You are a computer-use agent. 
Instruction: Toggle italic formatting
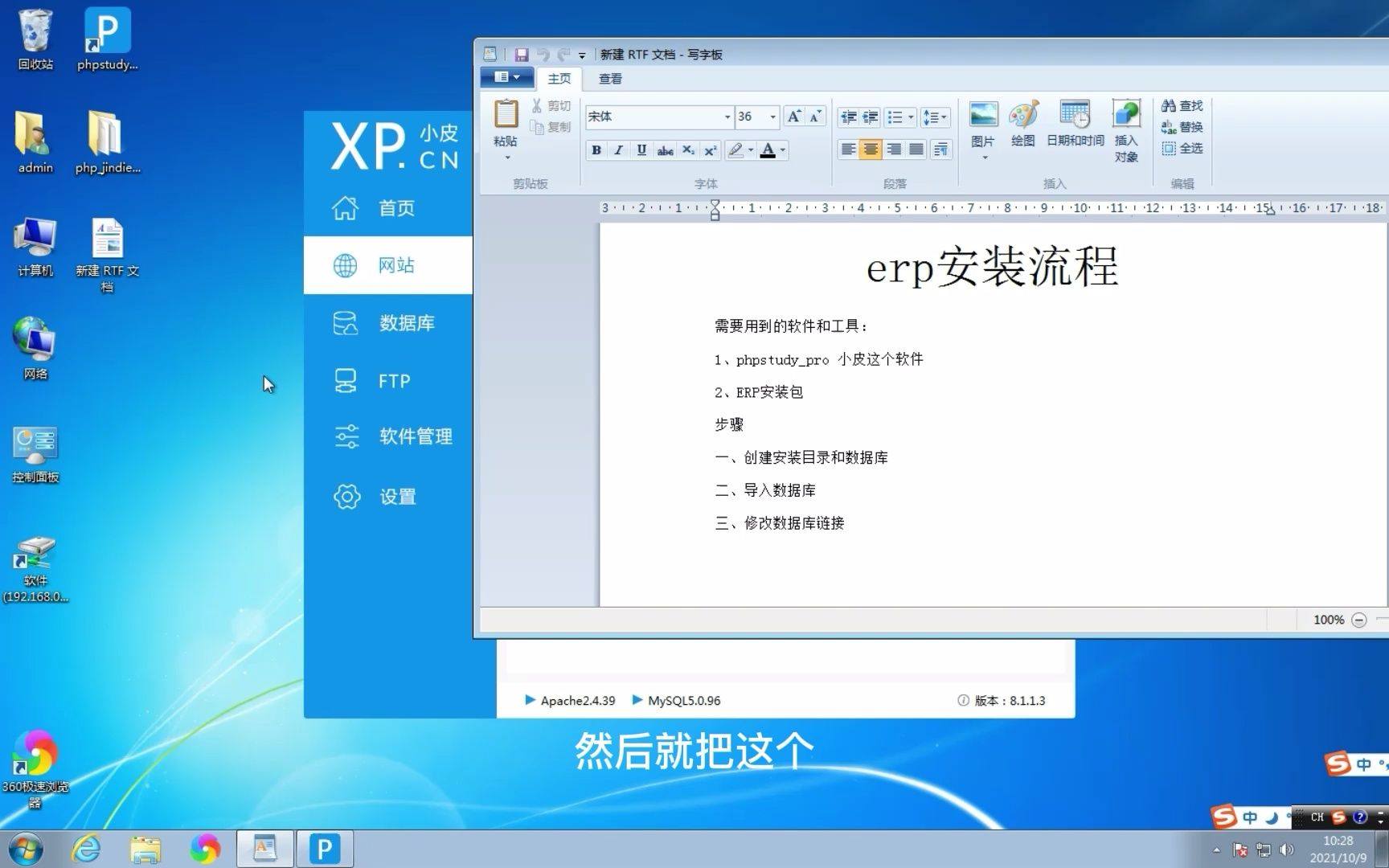click(x=618, y=150)
